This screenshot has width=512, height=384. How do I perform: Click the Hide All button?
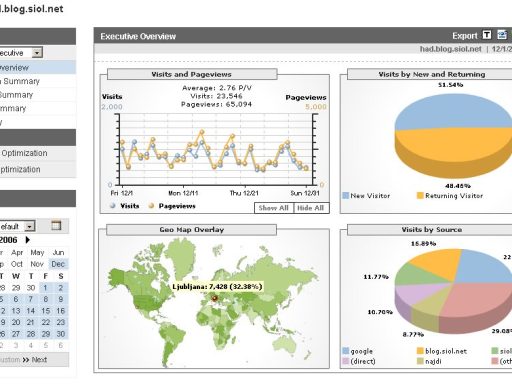[x=311, y=208]
